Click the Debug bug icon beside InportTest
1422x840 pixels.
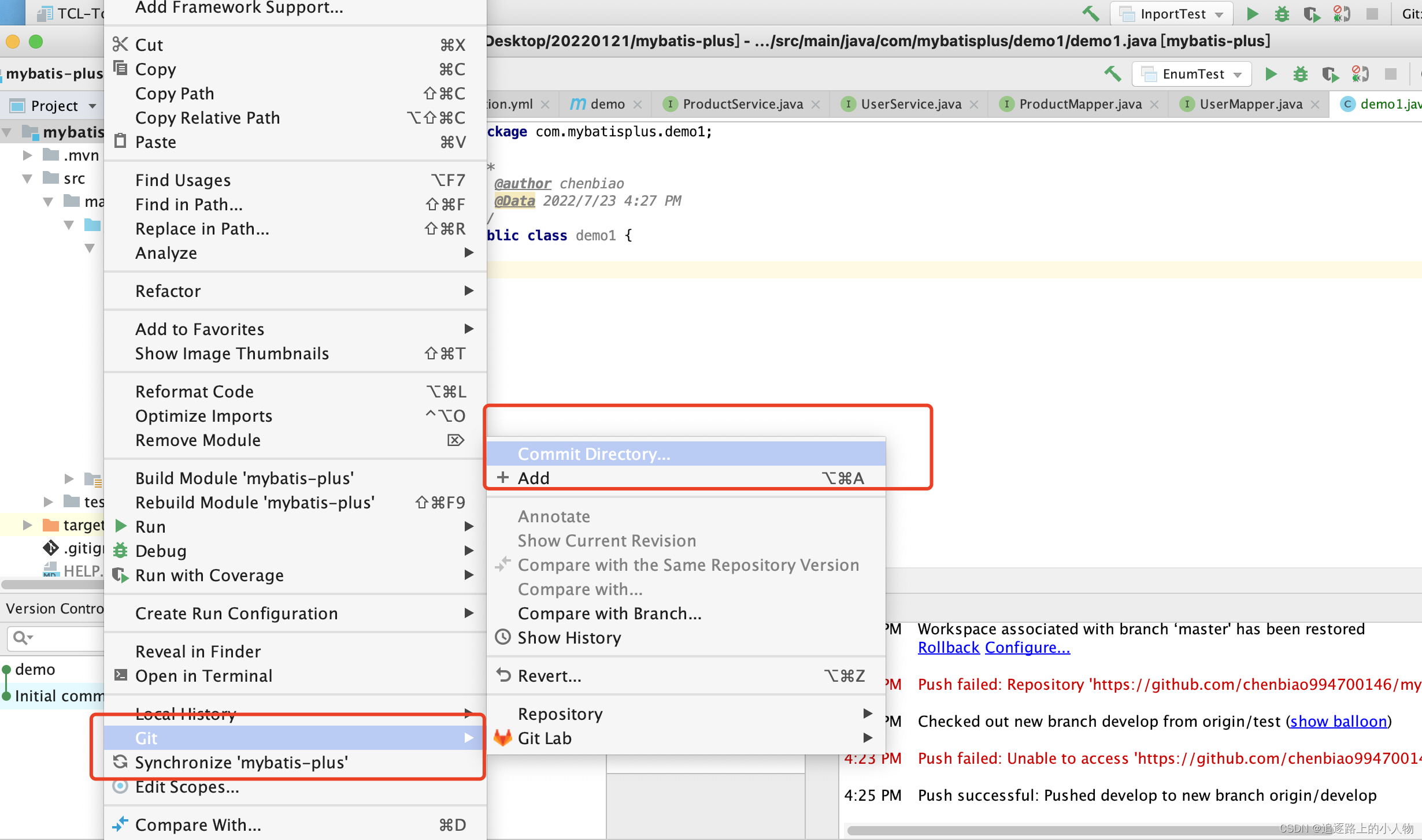point(1282,14)
